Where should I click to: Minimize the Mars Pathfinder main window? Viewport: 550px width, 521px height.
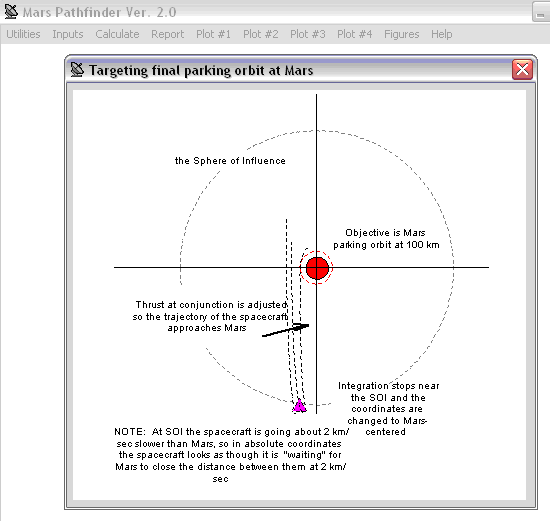coord(541,12)
